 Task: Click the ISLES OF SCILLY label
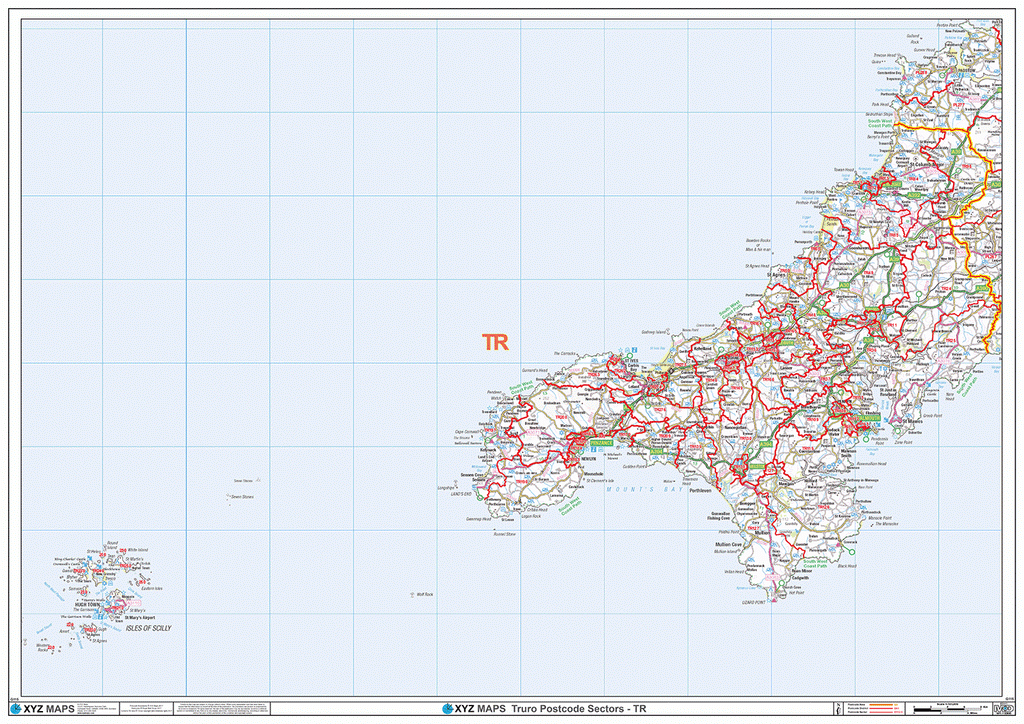coord(149,628)
